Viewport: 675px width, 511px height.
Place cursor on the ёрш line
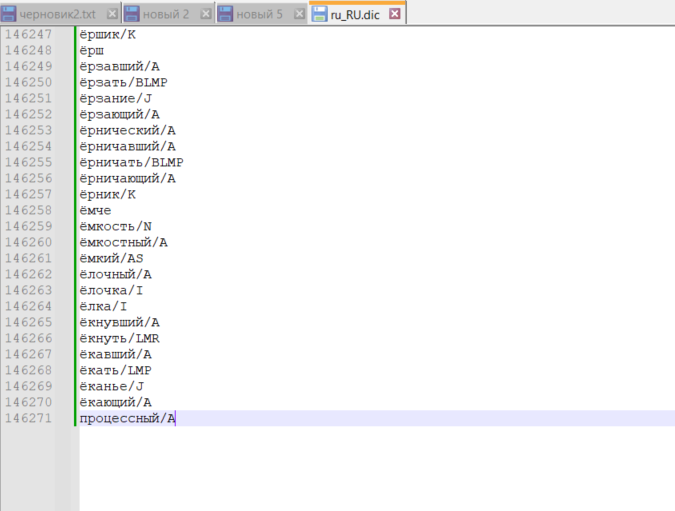coord(92,50)
